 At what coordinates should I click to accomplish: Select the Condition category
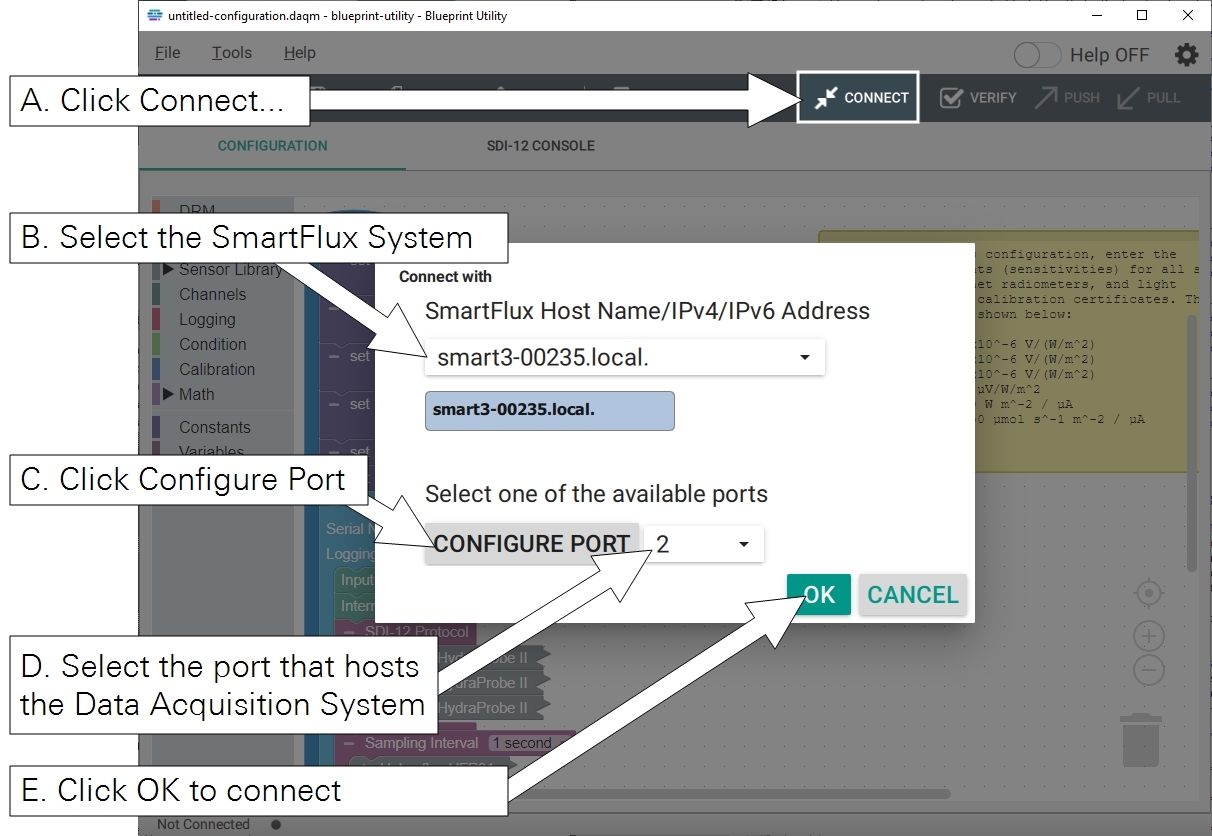click(x=212, y=344)
